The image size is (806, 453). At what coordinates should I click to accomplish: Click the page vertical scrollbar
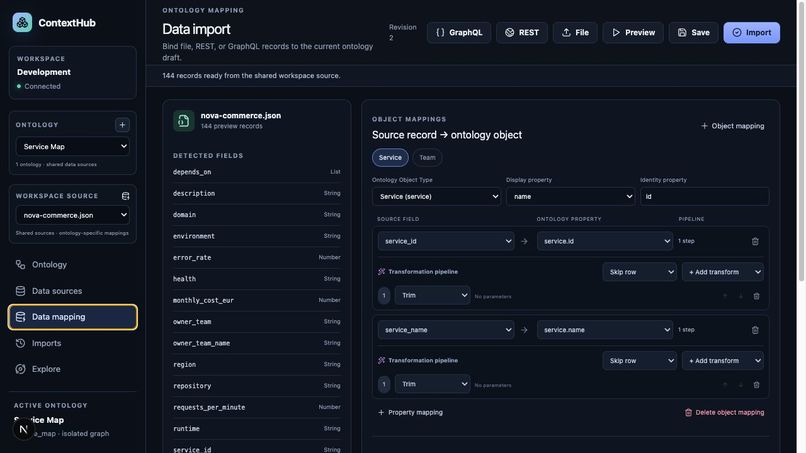[x=801, y=140]
